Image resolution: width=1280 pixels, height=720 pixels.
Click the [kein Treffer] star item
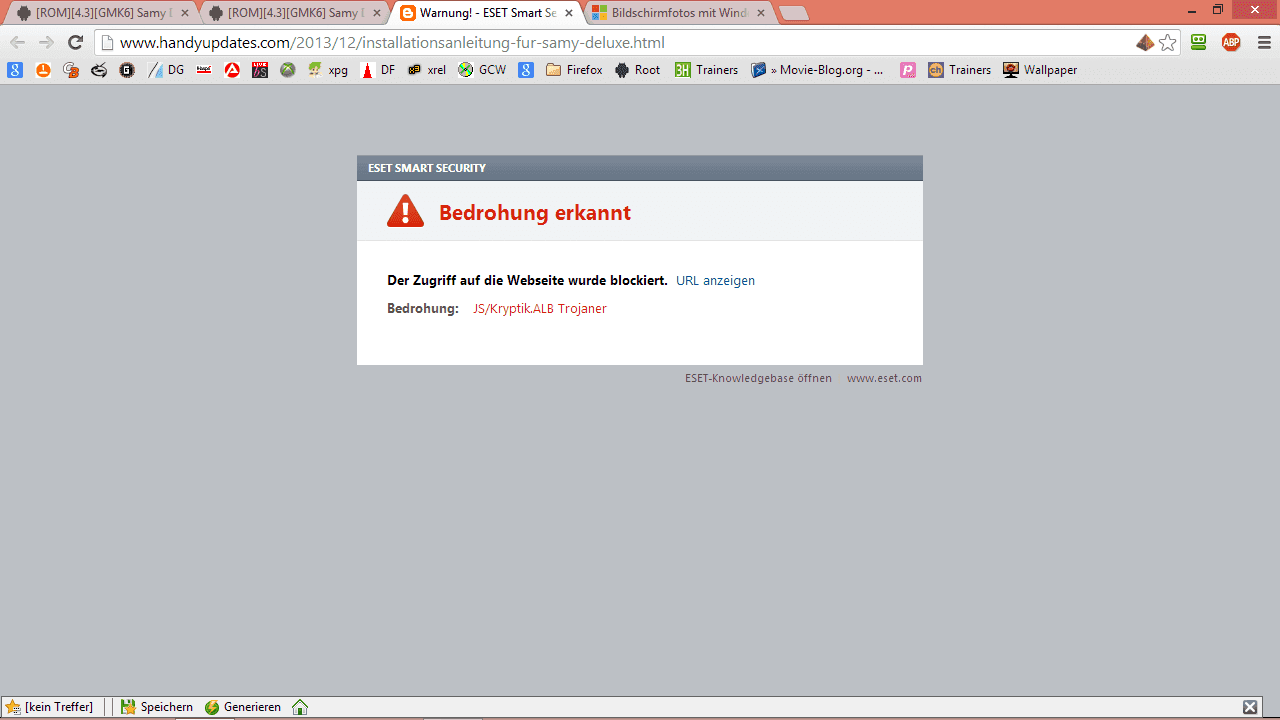(x=50, y=707)
